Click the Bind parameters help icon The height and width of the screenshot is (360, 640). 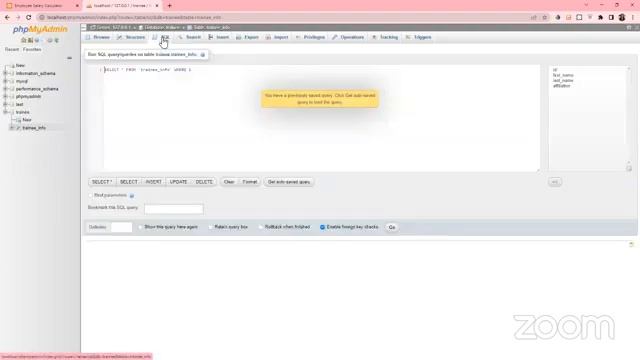click(x=132, y=196)
